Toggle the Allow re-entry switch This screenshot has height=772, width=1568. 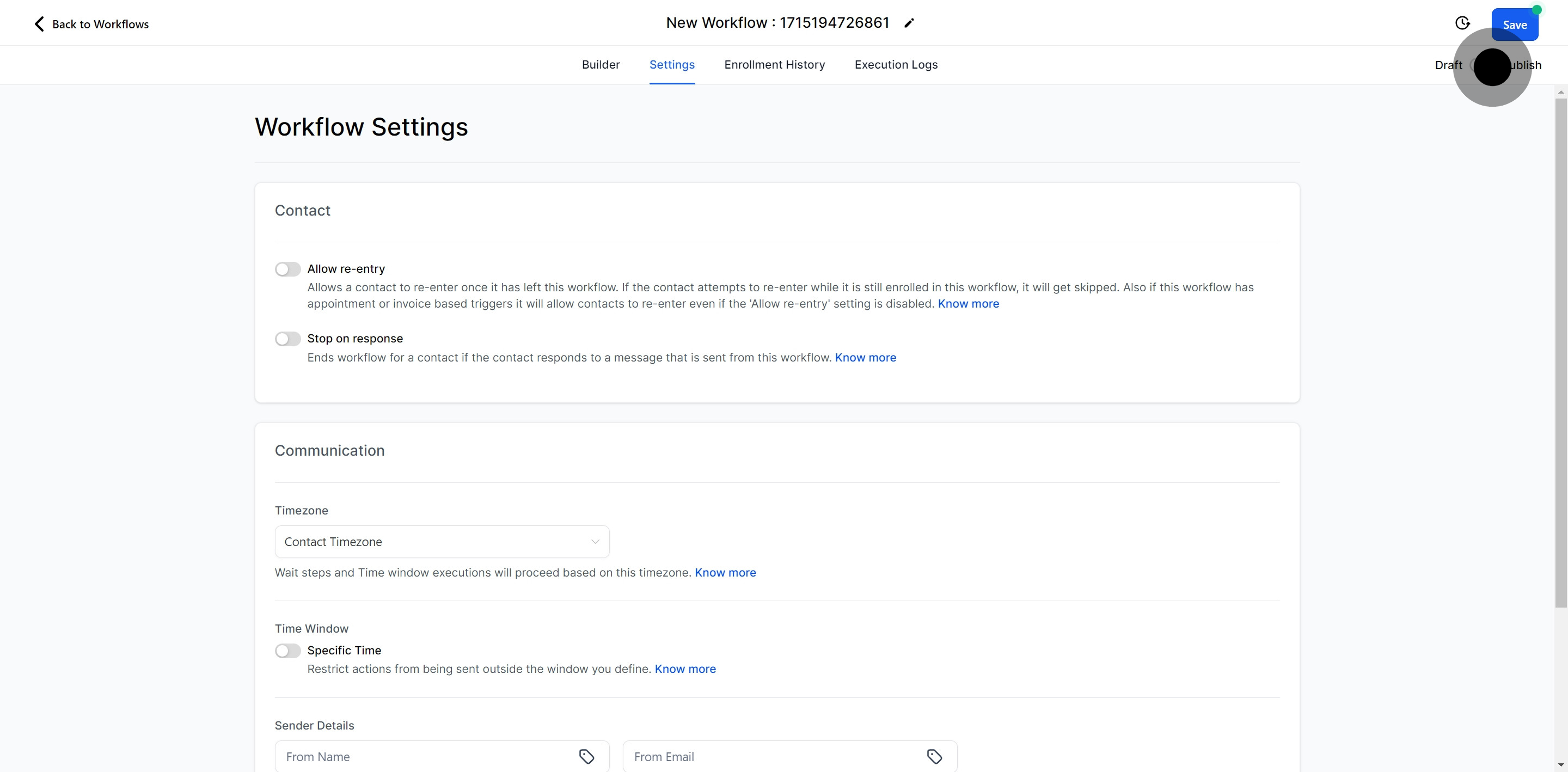(287, 269)
